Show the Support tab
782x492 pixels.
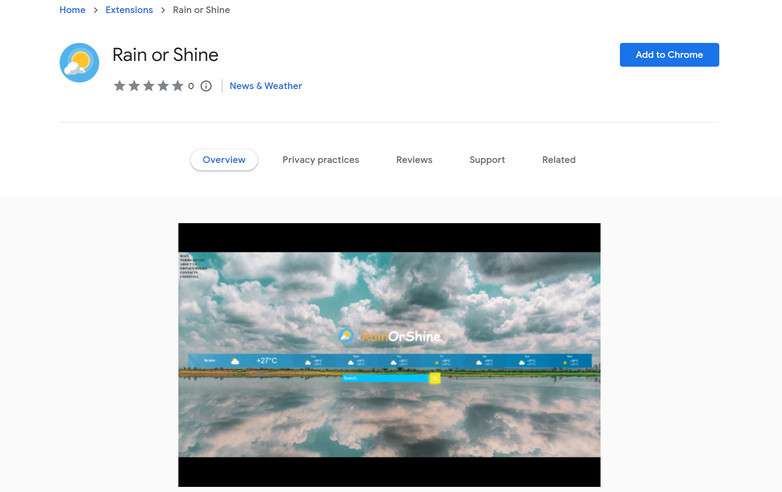pos(487,160)
